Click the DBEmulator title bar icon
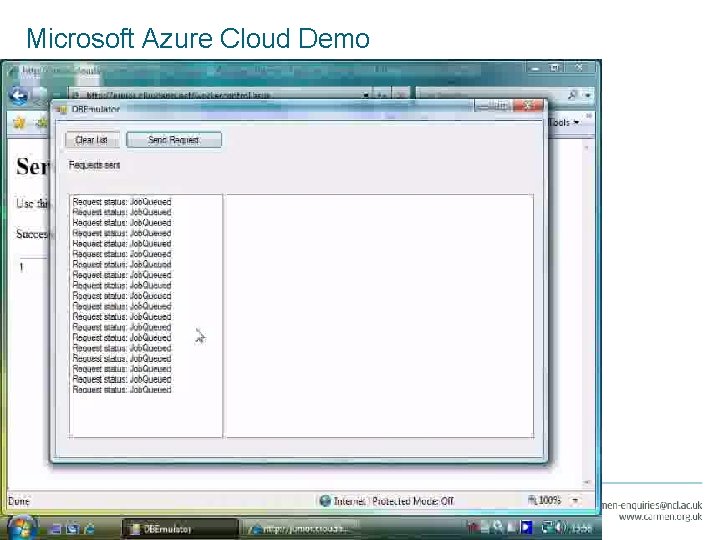The height and width of the screenshot is (540, 720). point(62,109)
